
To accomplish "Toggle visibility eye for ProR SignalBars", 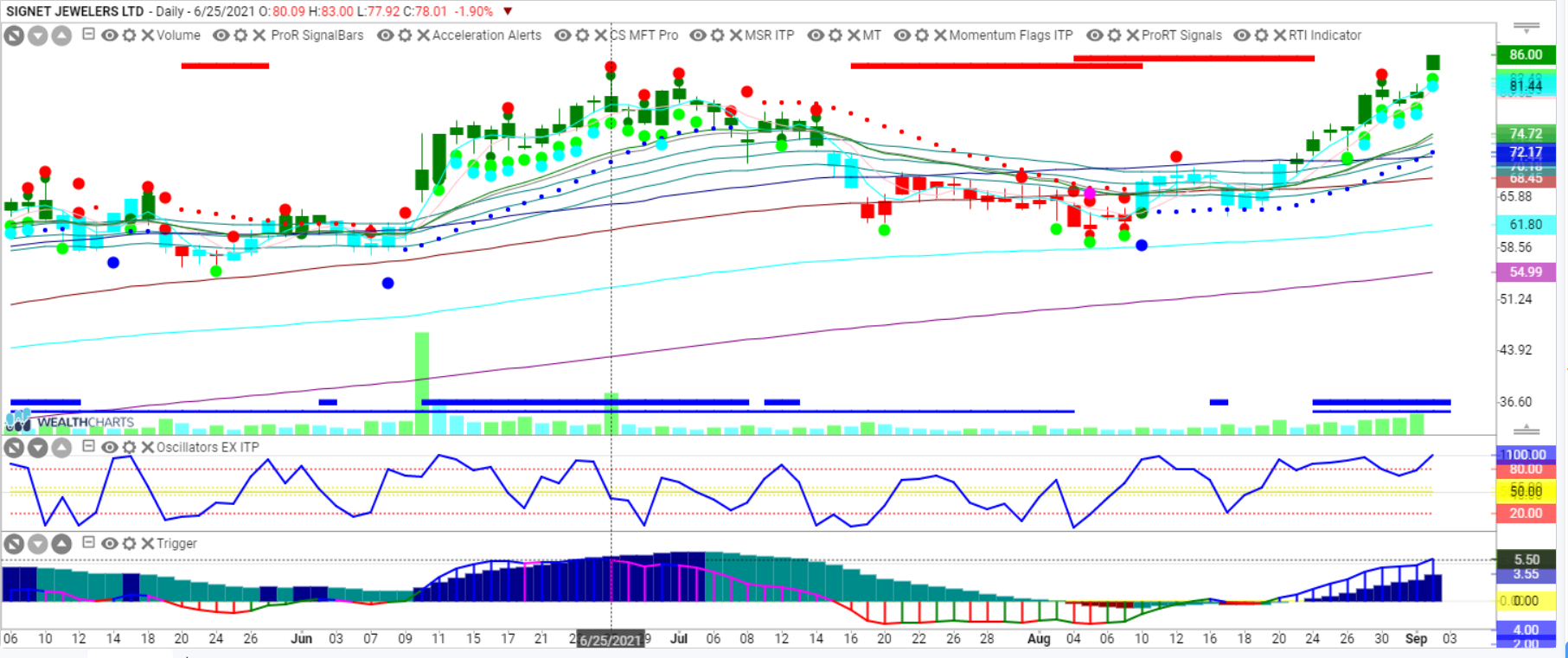I will pos(221,35).
